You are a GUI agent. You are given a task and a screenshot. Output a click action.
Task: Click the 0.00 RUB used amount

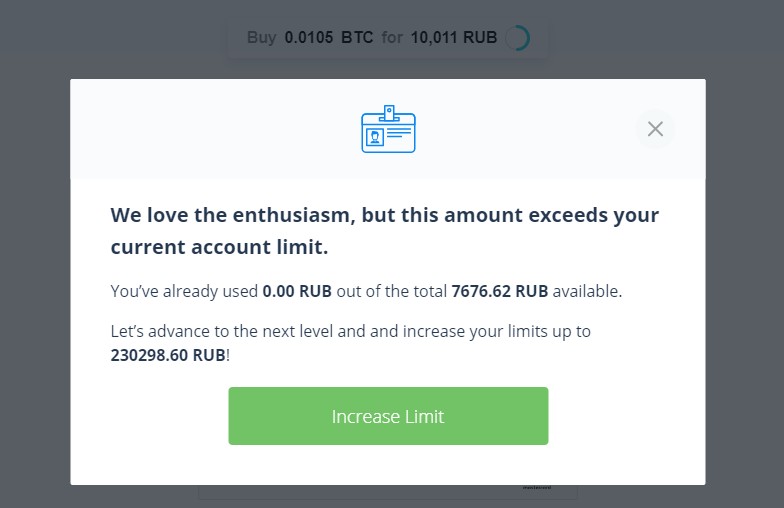click(x=297, y=291)
